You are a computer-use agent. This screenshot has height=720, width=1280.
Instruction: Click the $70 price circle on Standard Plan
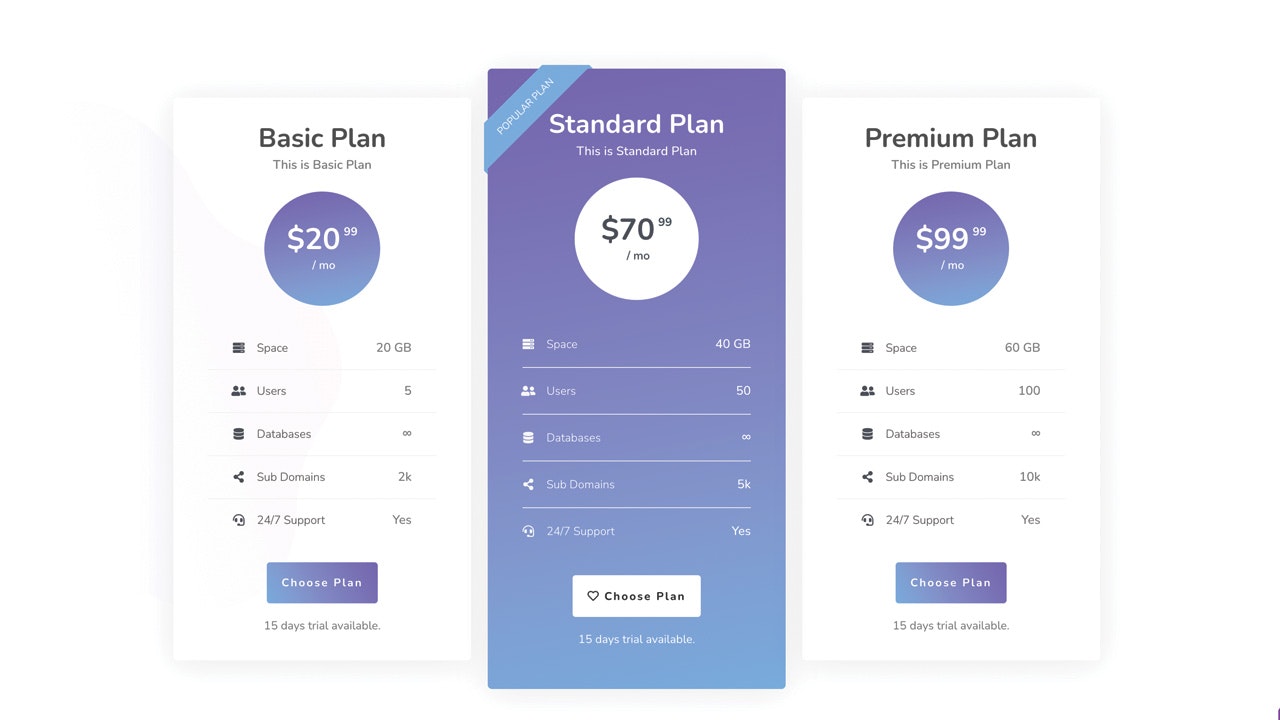point(636,238)
